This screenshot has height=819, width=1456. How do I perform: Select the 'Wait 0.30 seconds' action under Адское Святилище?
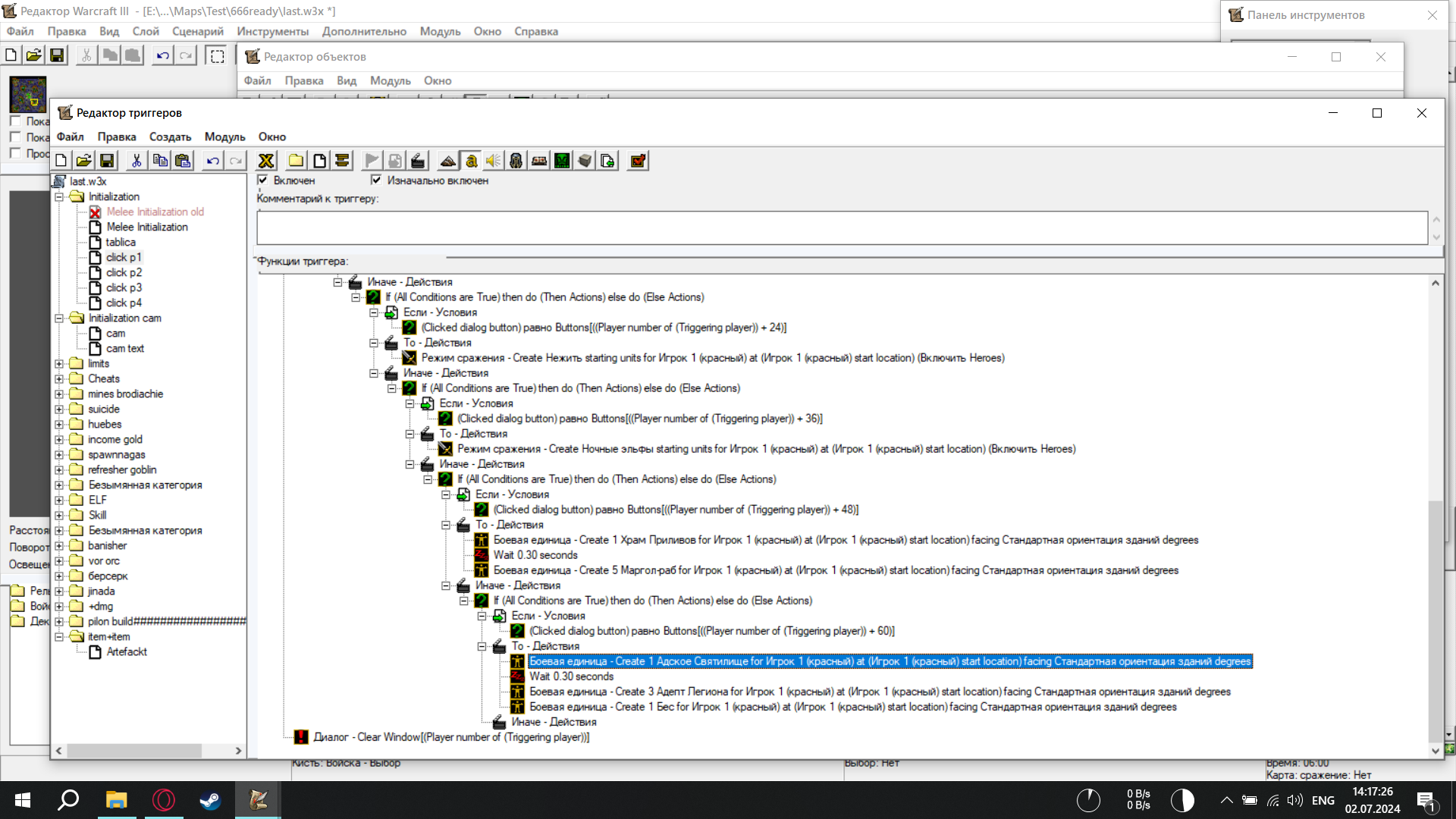(571, 676)
